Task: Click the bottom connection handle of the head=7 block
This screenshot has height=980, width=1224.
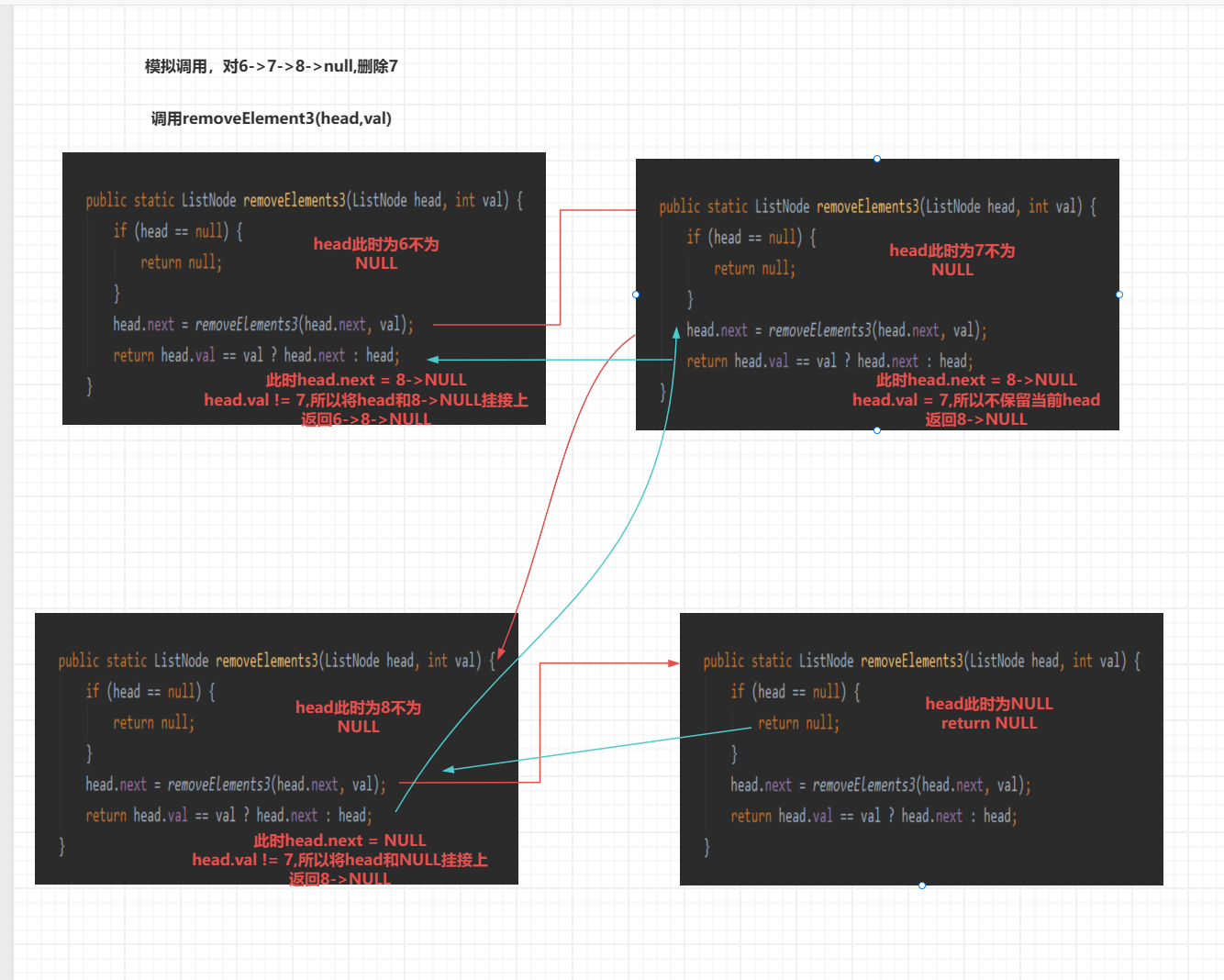Action: tap(877, 430)
